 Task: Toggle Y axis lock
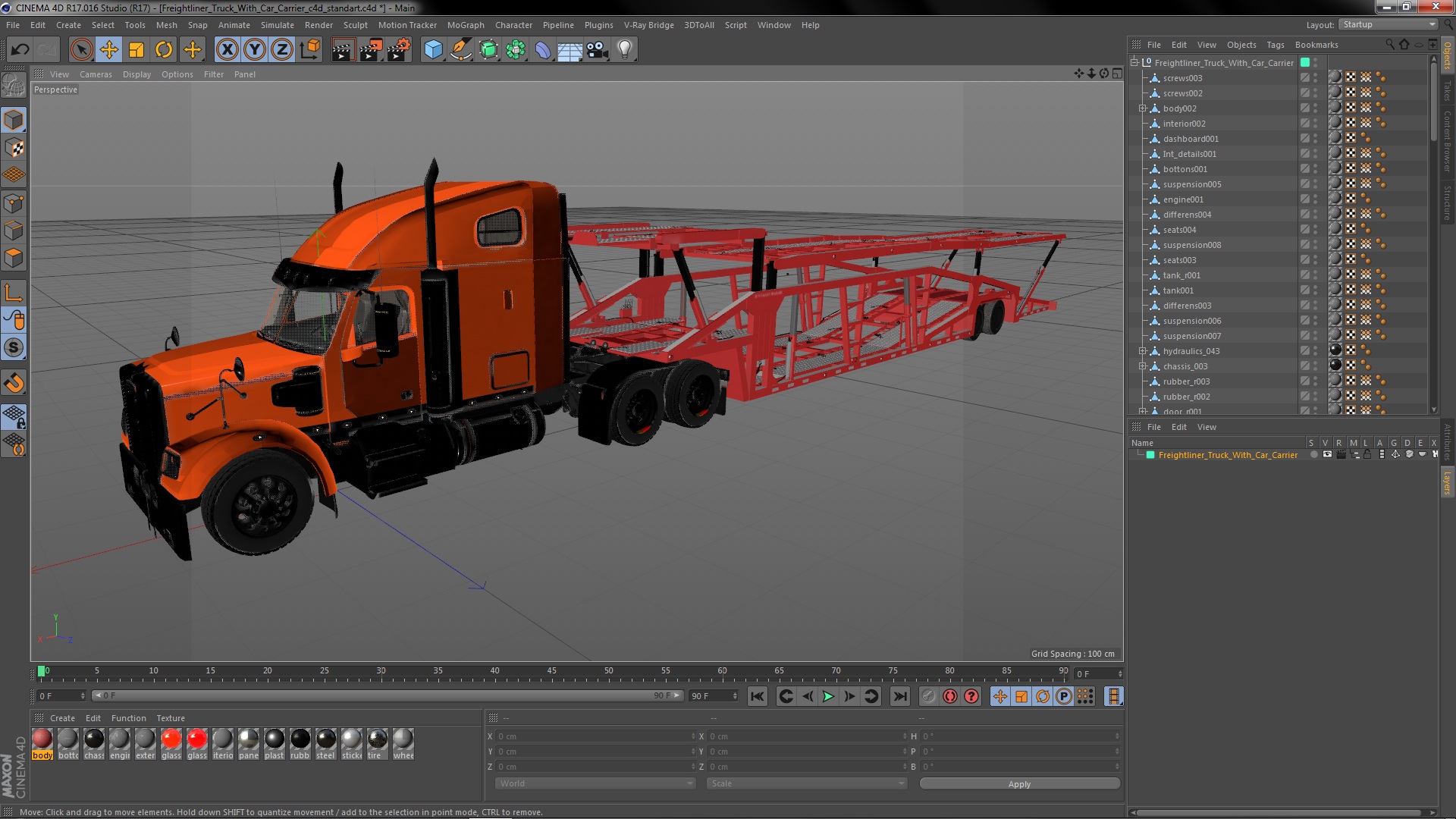pos(255,50)
